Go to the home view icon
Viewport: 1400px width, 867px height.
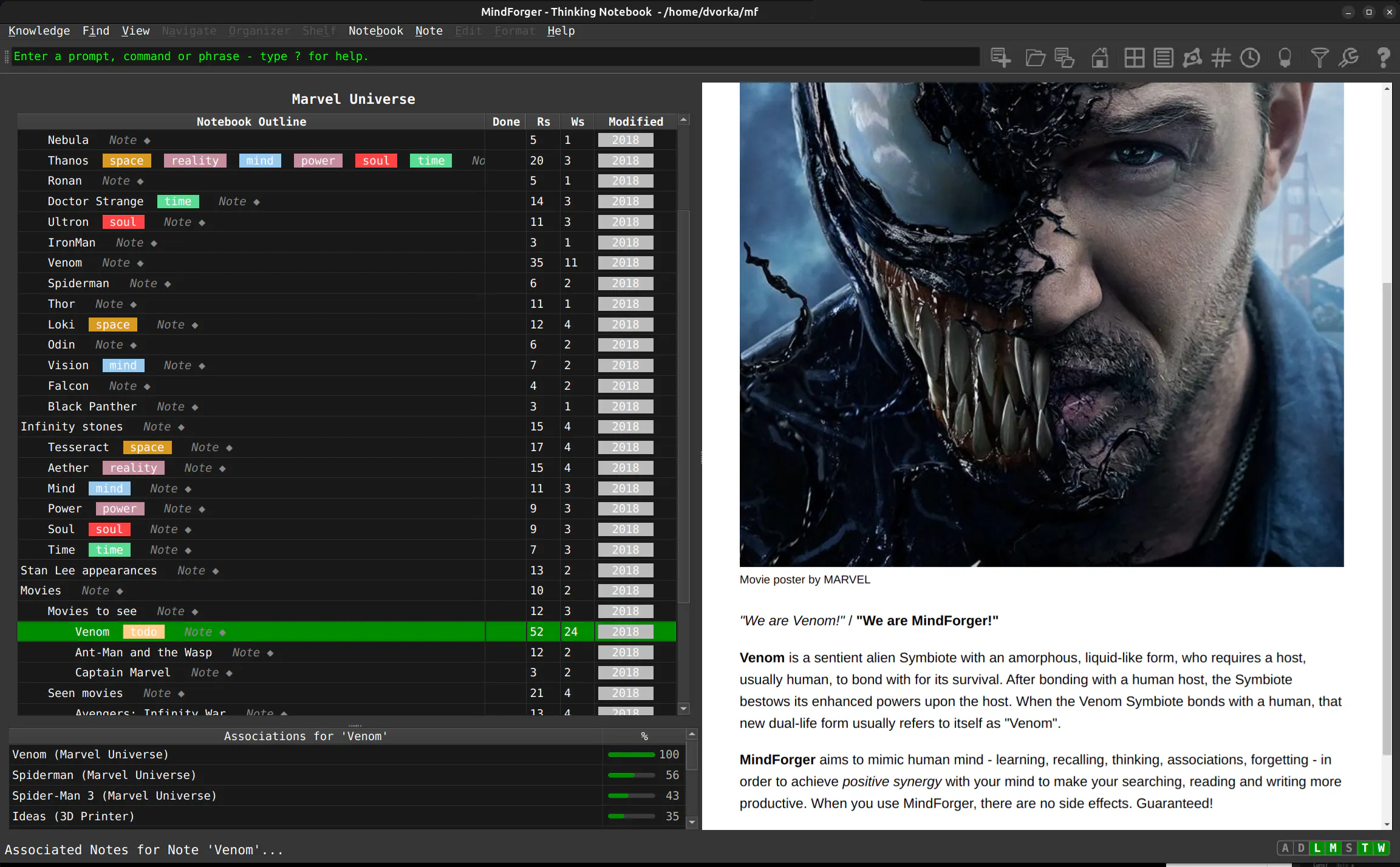coord(1100,58)
